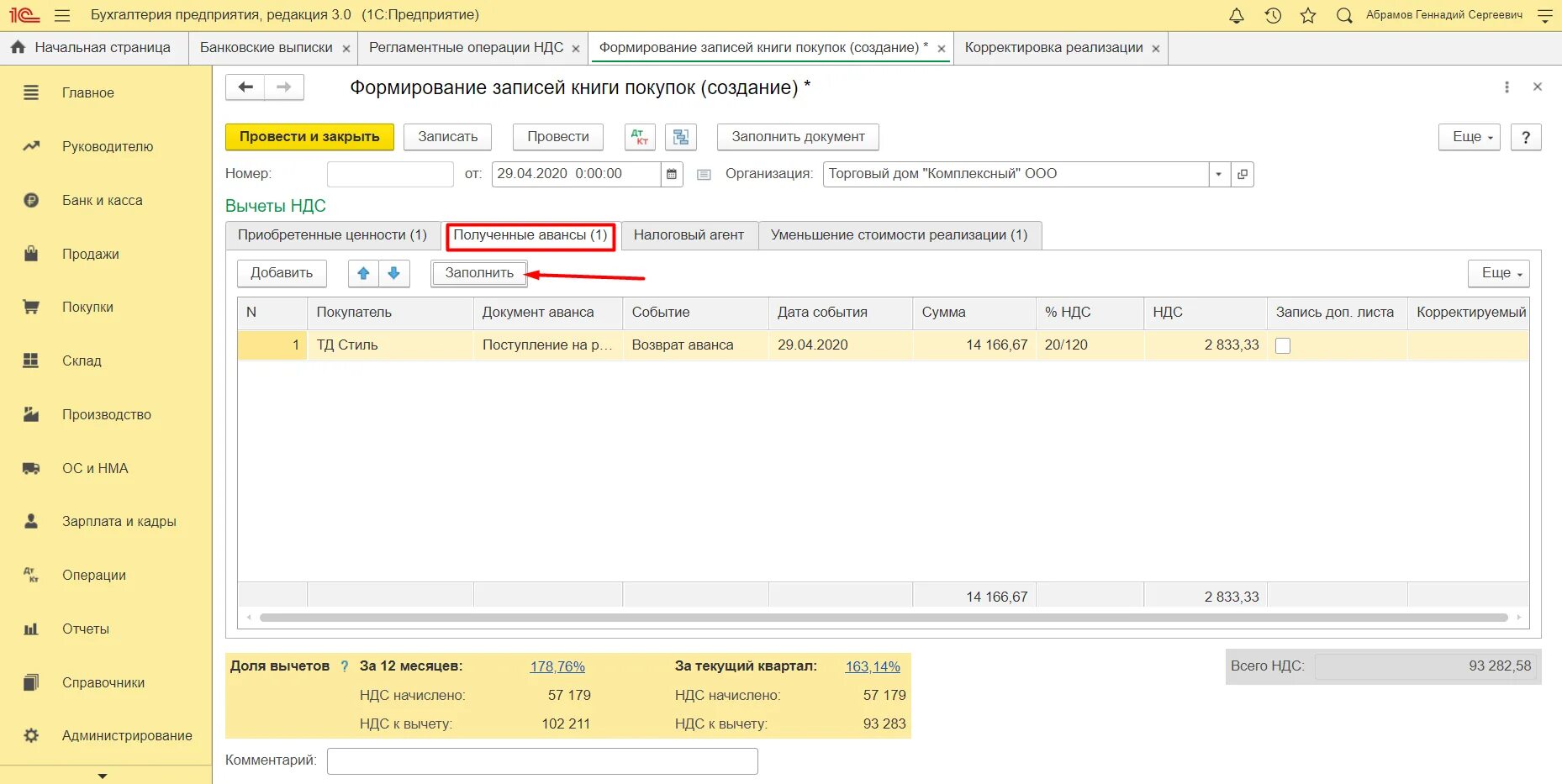
Task: Open the Отчеты section
Action: click(86, 629)
